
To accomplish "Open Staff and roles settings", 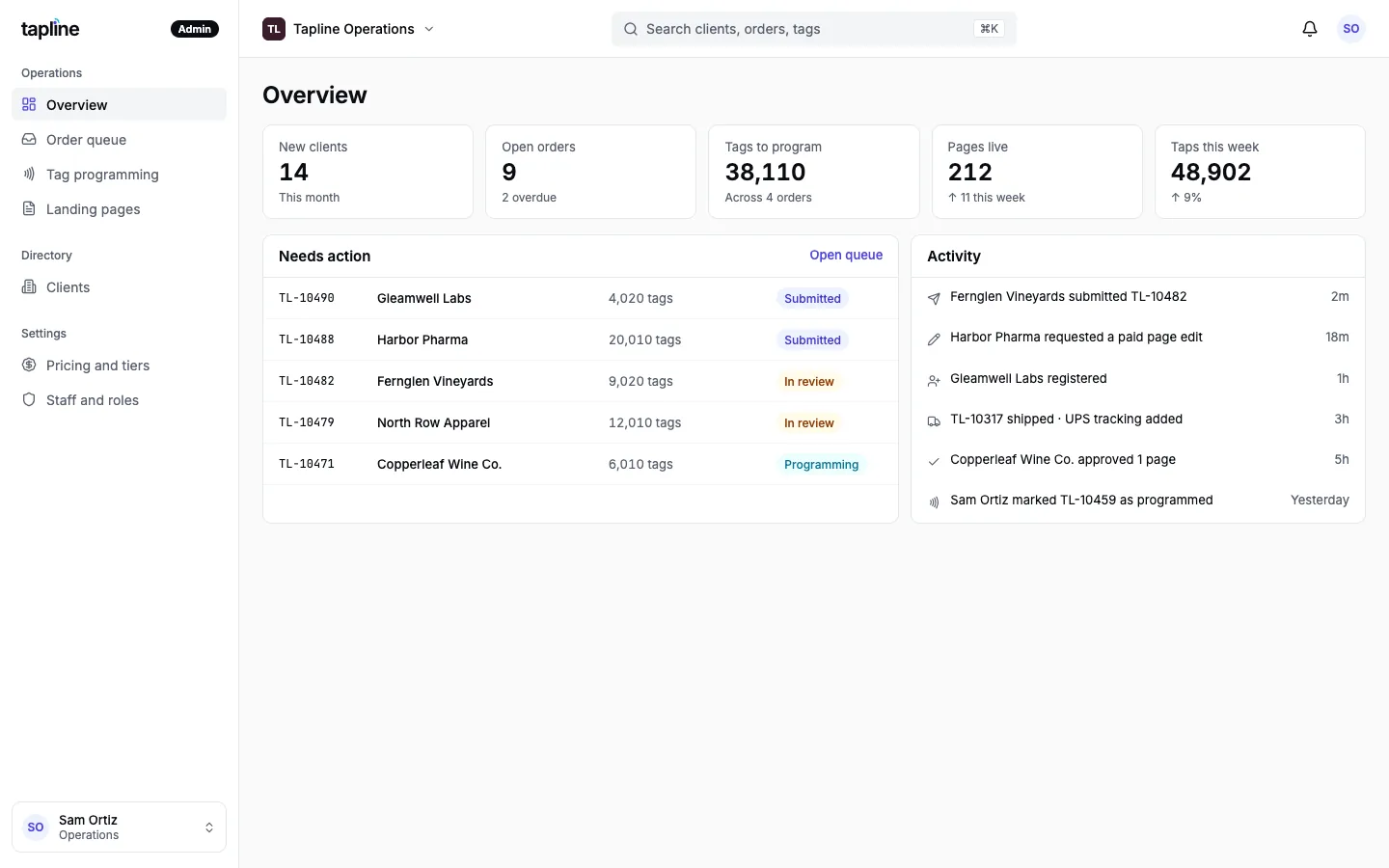I will point(119,399).
